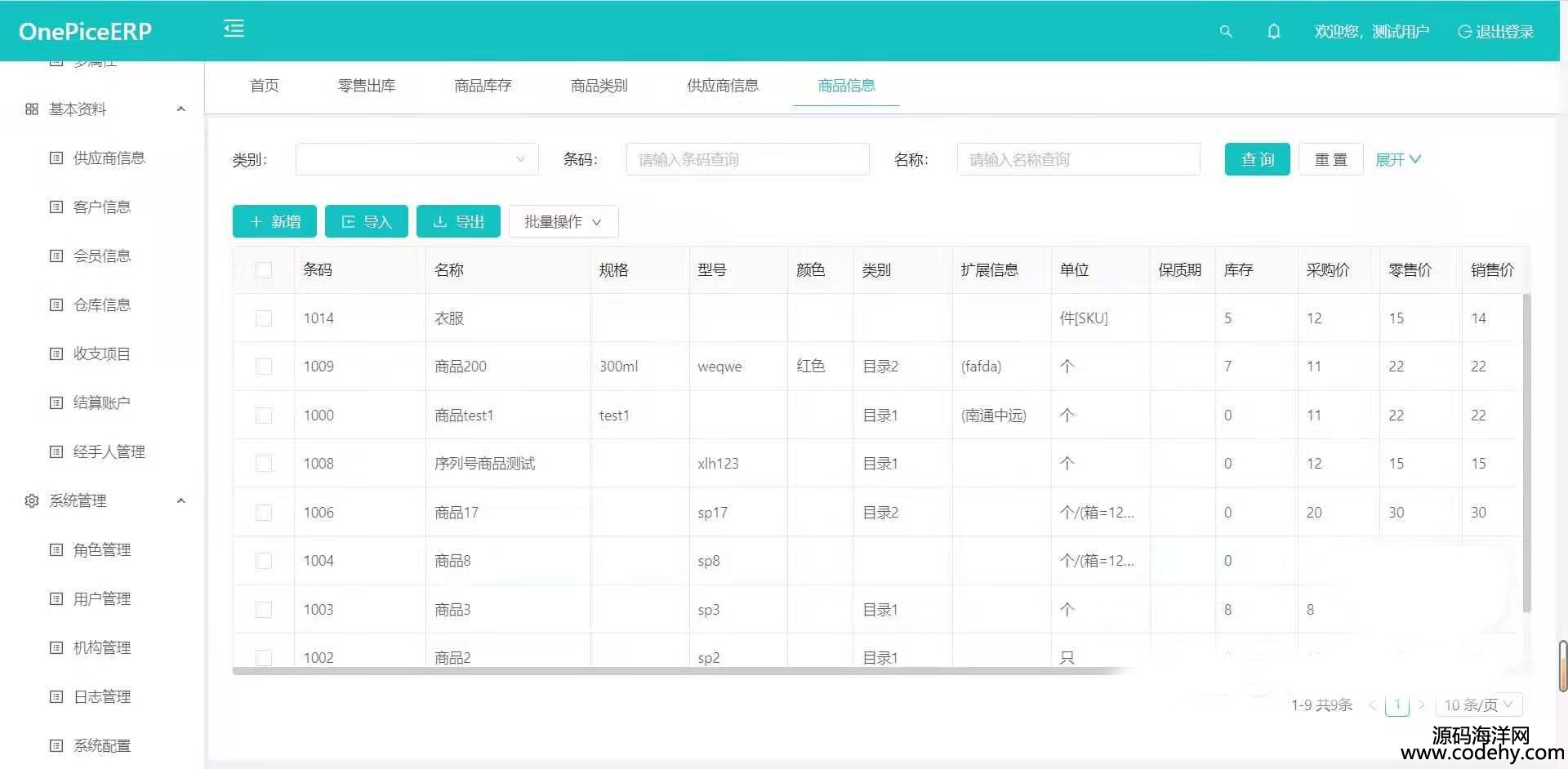Click the 基本资料 grid icon in sidebar
Viewport: 1568px width, 769px height.
coord(32,109)
